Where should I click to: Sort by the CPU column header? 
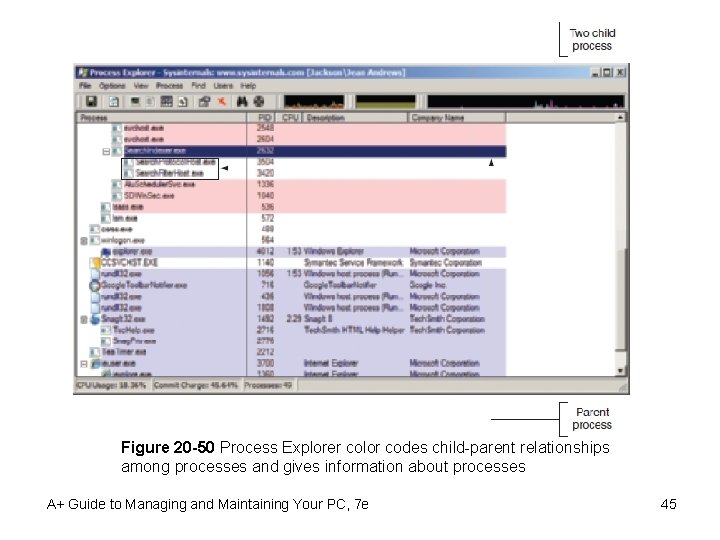[290, 118]
